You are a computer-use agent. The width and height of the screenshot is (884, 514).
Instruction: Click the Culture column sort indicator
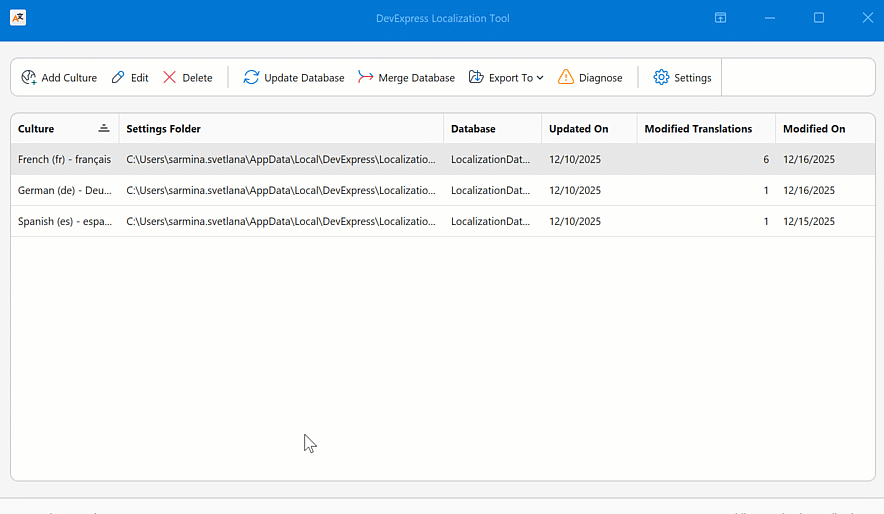click(104, 128)
